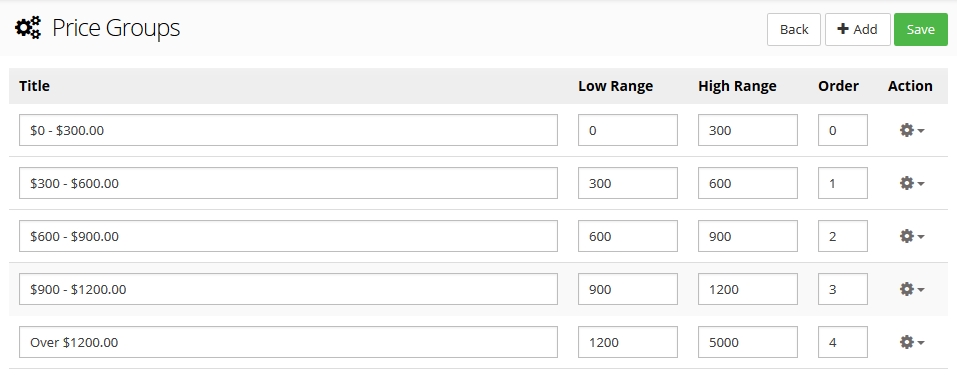Open gear action menu for $600 - $900.00 row
The image size is (957, 387).
(x=912, y=236)
